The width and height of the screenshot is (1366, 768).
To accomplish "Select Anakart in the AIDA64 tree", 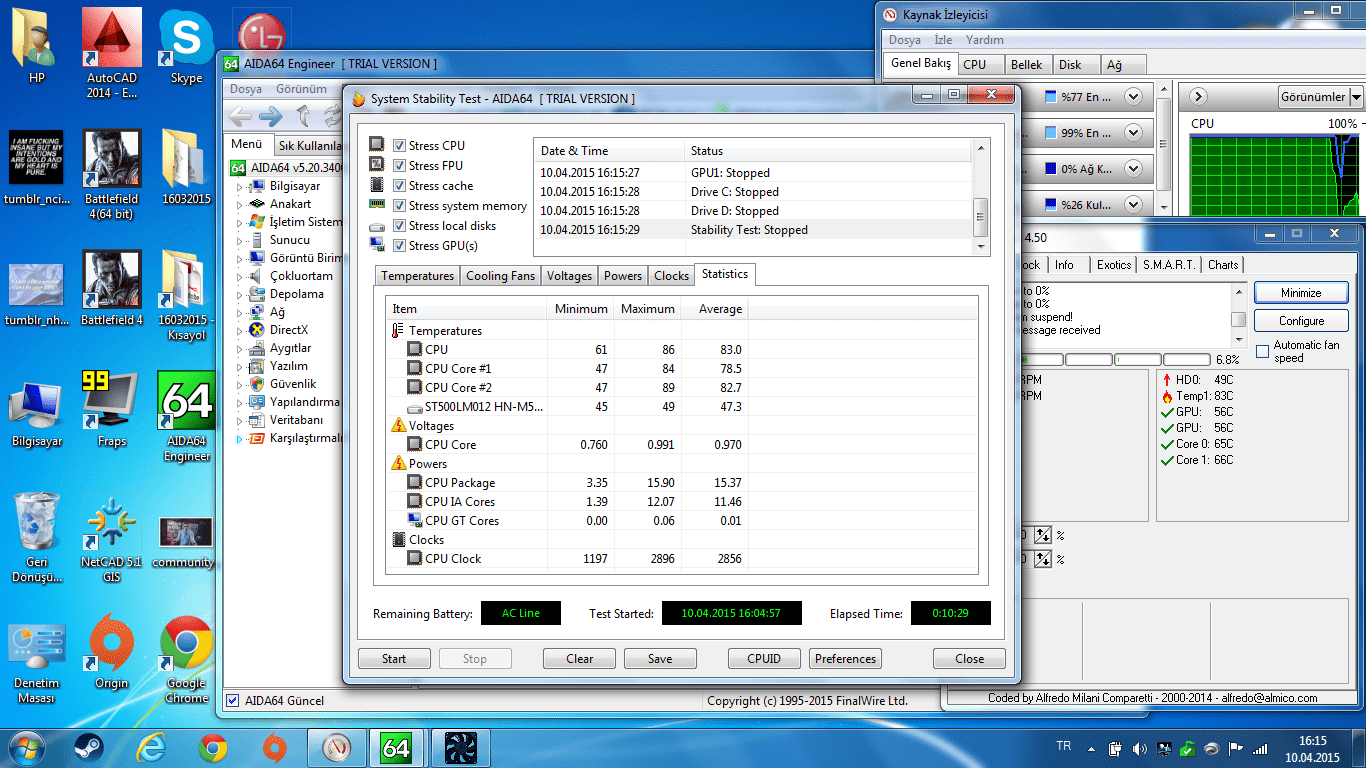I will 290,204.
